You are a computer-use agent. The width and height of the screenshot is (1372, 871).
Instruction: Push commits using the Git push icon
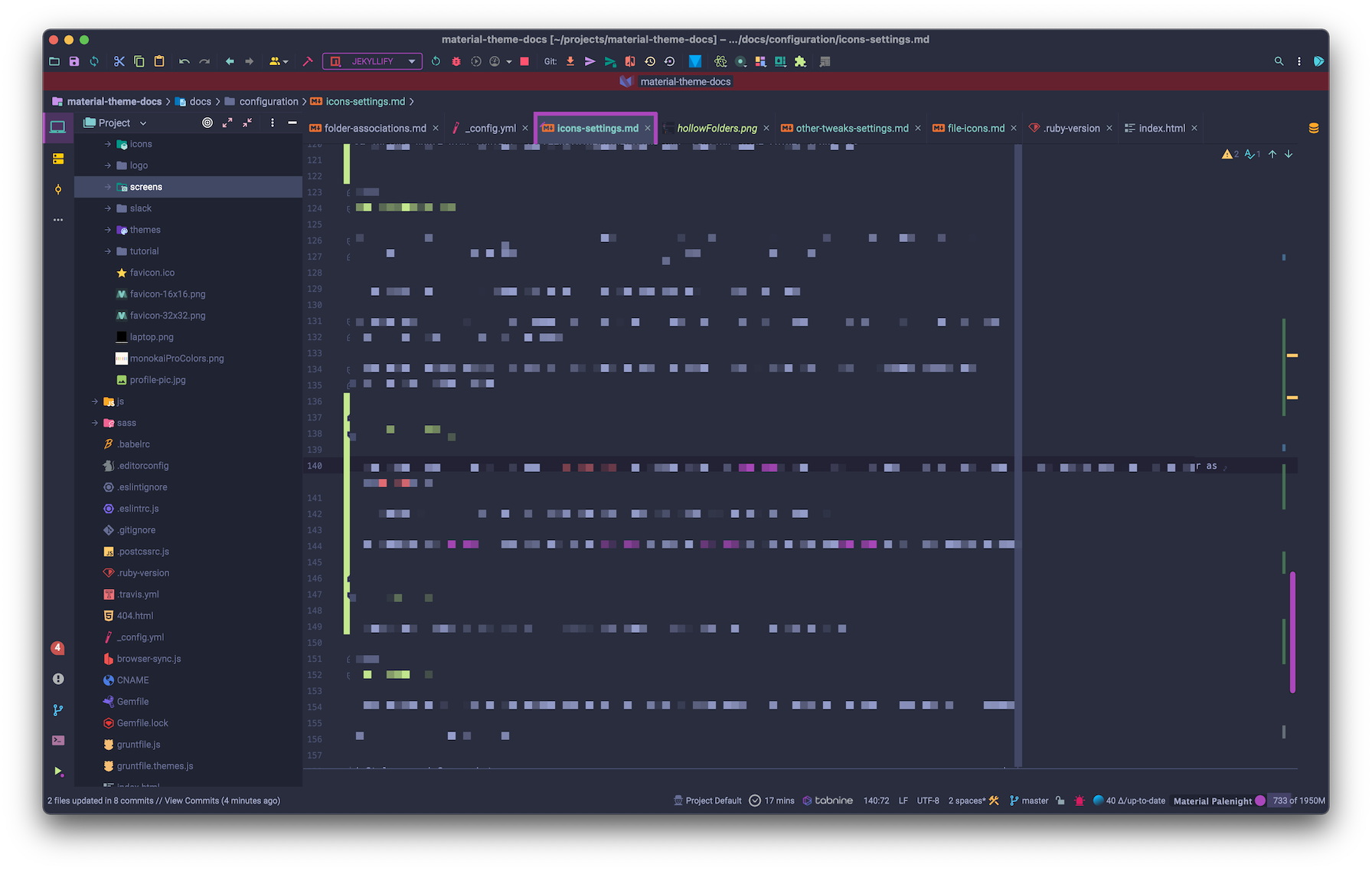point(590,61)
